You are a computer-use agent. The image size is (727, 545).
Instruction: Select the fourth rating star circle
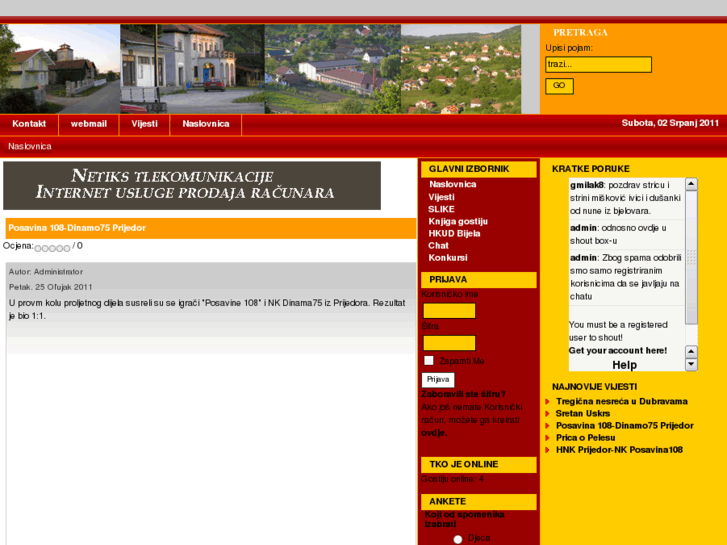59,249
